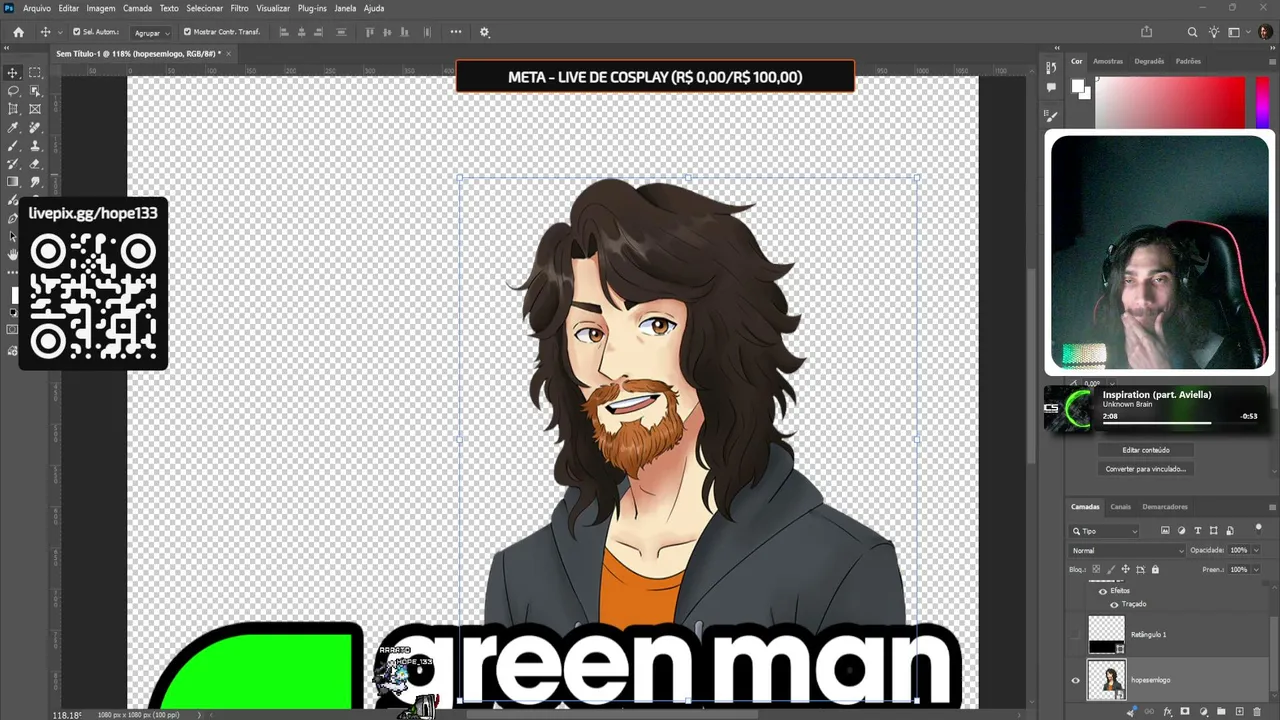
Task: Toggle Efeitos visibility eye
Action: (x=1103, y=591)
